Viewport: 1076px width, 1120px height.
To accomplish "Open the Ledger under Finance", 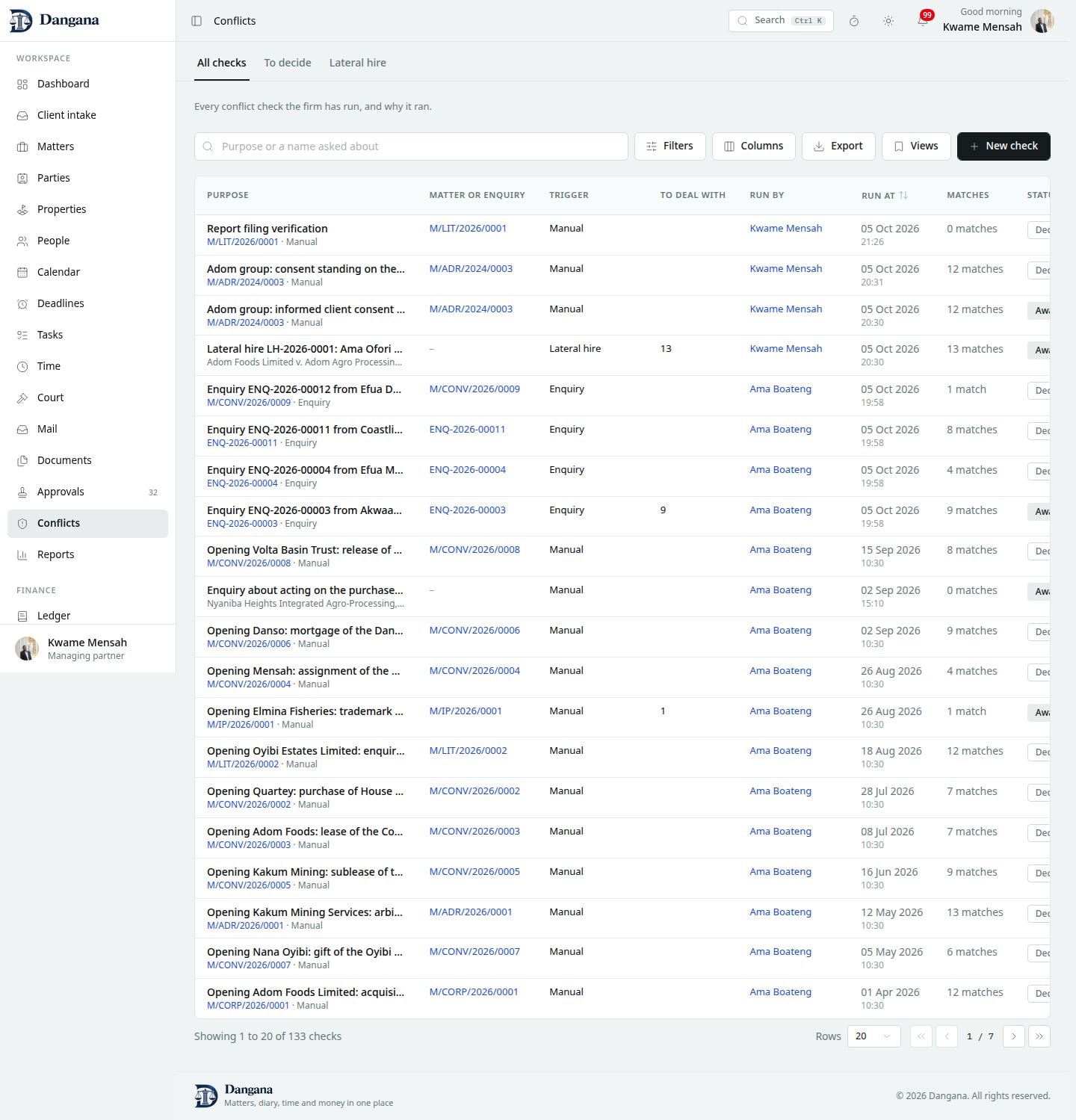I will tap(87, 616).
